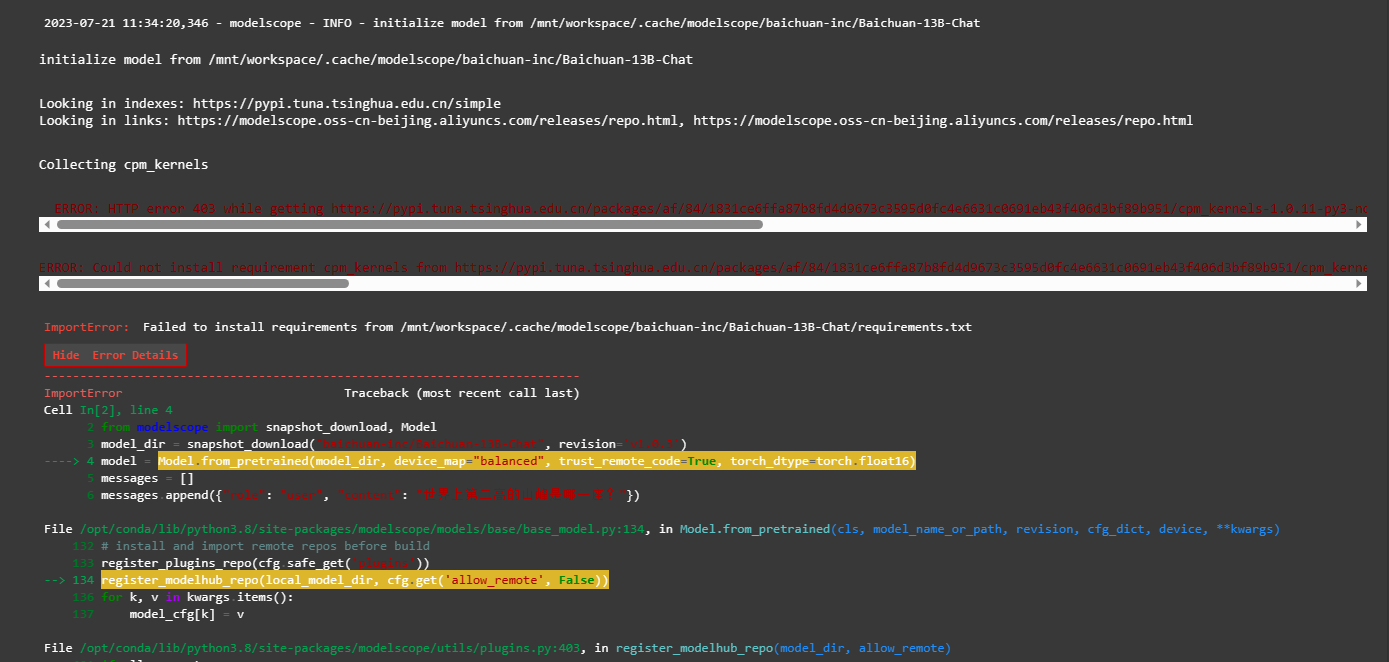Click the 'Traceback (most recent call last)' text
1389x662 pixels.
pos(462,394)
